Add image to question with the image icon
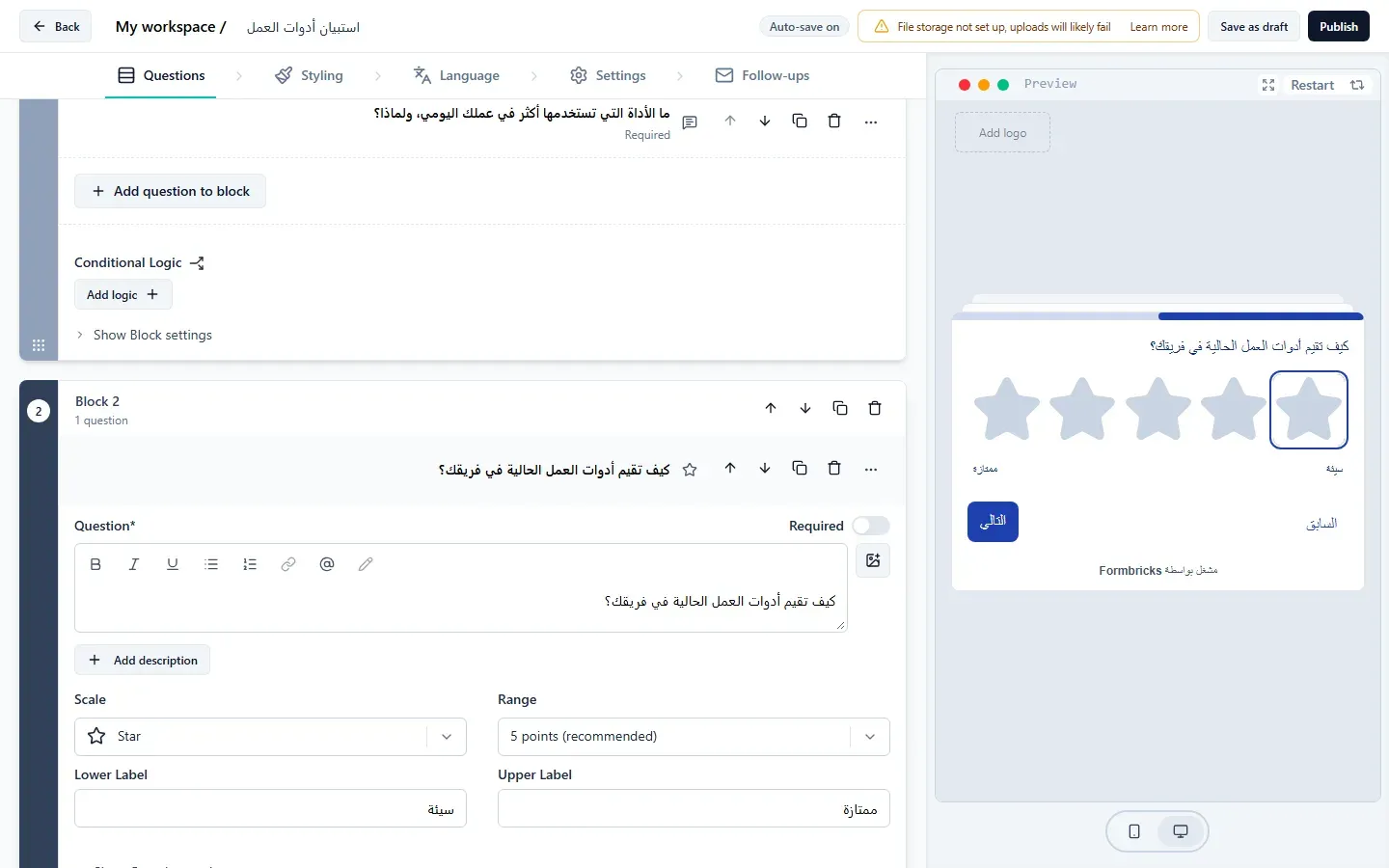 coord(873,560)
